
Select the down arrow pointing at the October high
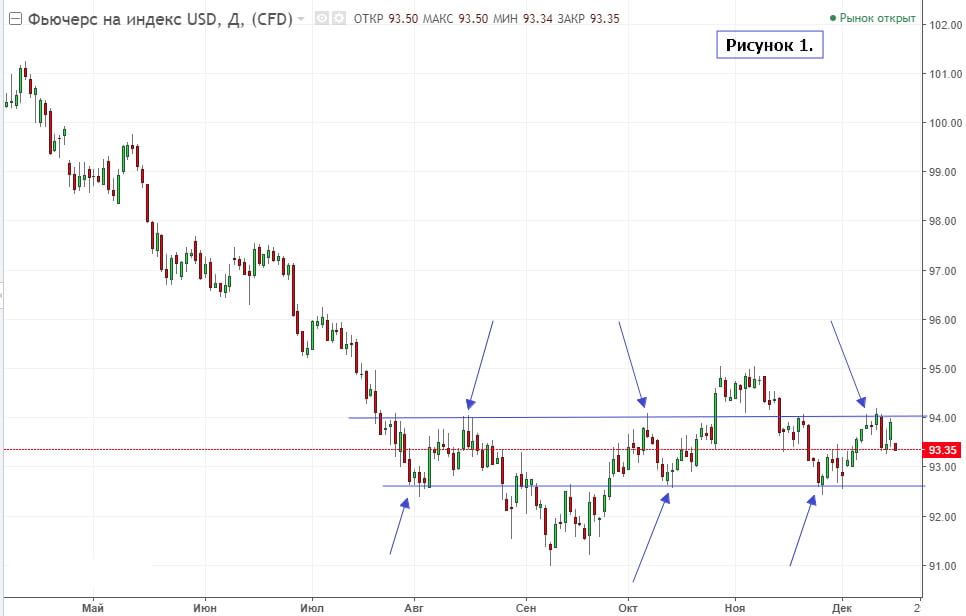[x=633, y=363]
